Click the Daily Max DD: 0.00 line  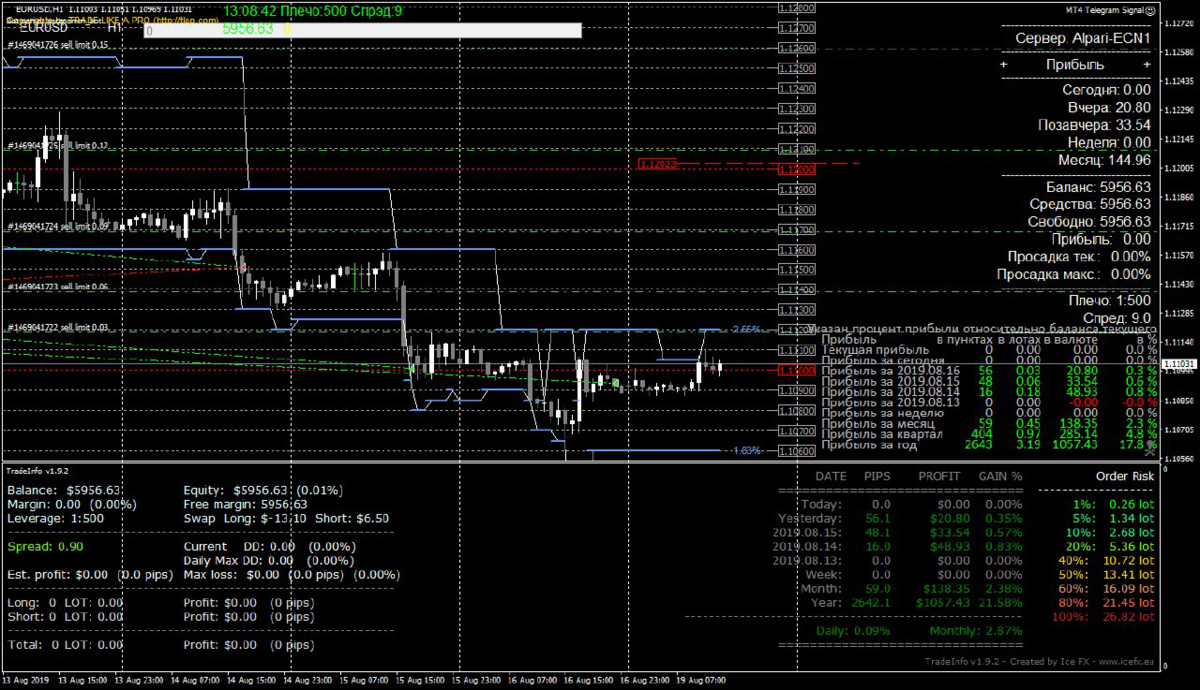tap(270, 561)
